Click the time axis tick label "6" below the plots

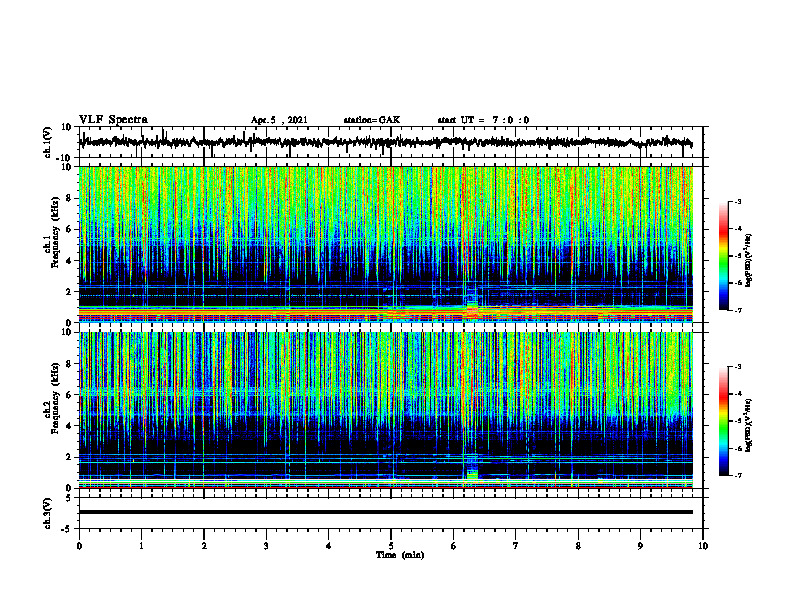point(454,546)
